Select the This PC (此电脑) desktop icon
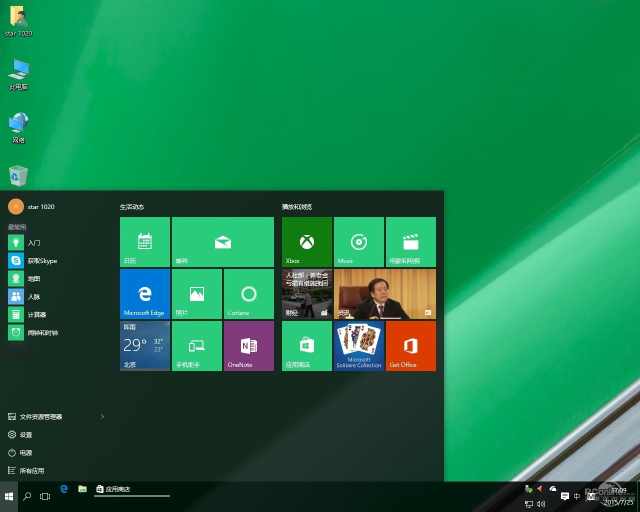The width and height of the screenshot is (640, 512). tap(18, 74)
